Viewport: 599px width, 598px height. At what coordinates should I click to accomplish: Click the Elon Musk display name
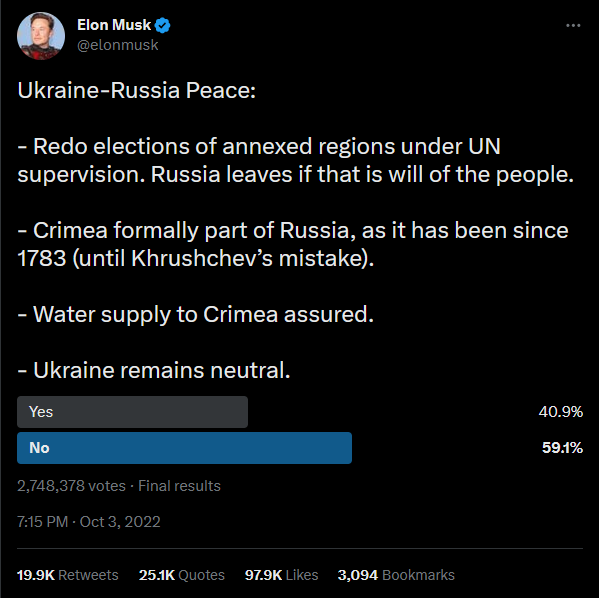coord(114,25)
